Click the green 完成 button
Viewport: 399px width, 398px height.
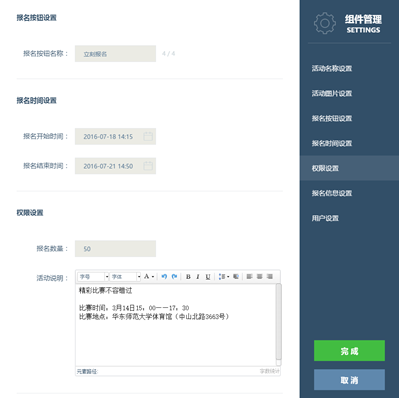click(349, 351)
